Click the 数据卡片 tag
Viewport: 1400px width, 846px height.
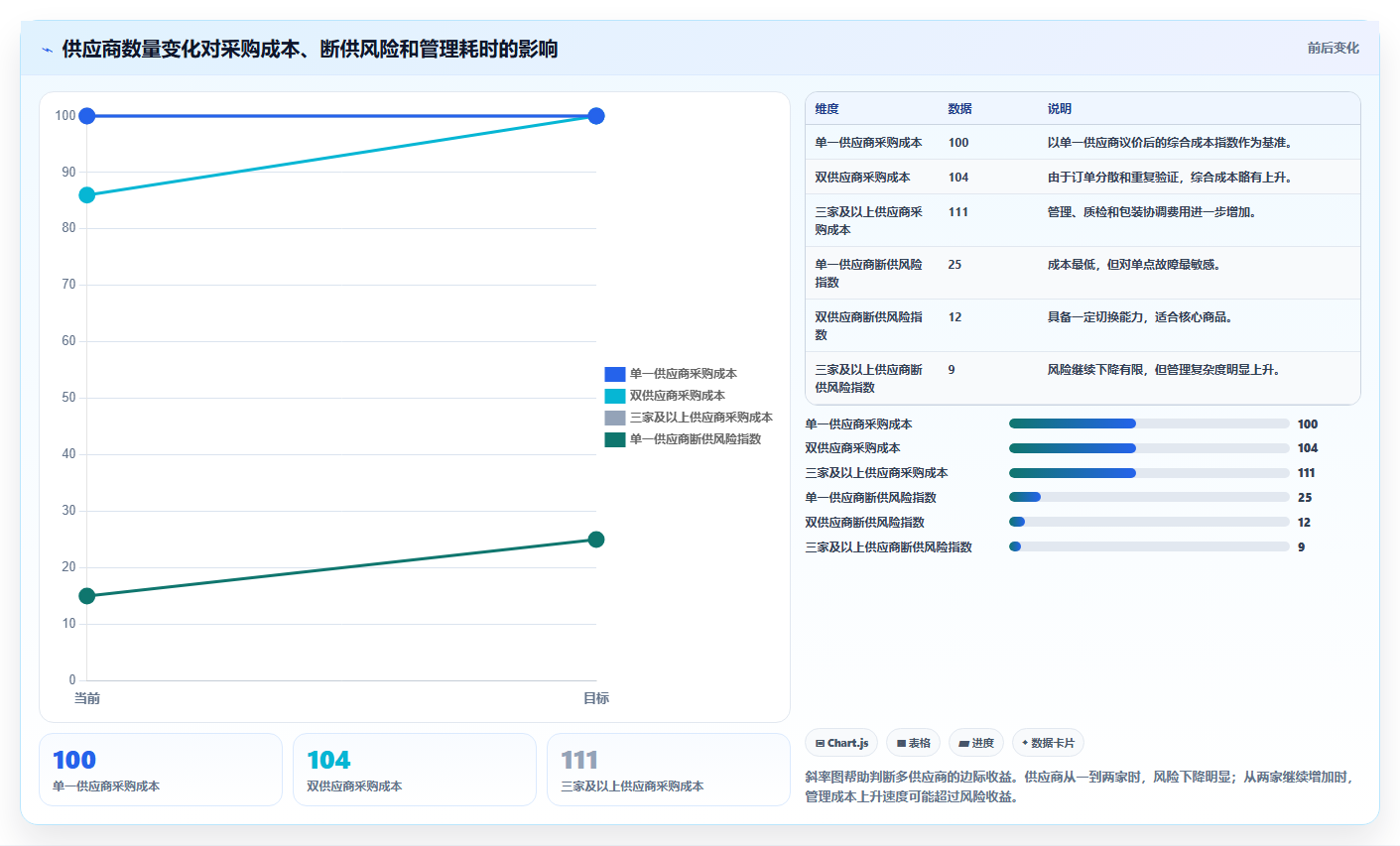pyautogui.click(x=1048, y=743)
